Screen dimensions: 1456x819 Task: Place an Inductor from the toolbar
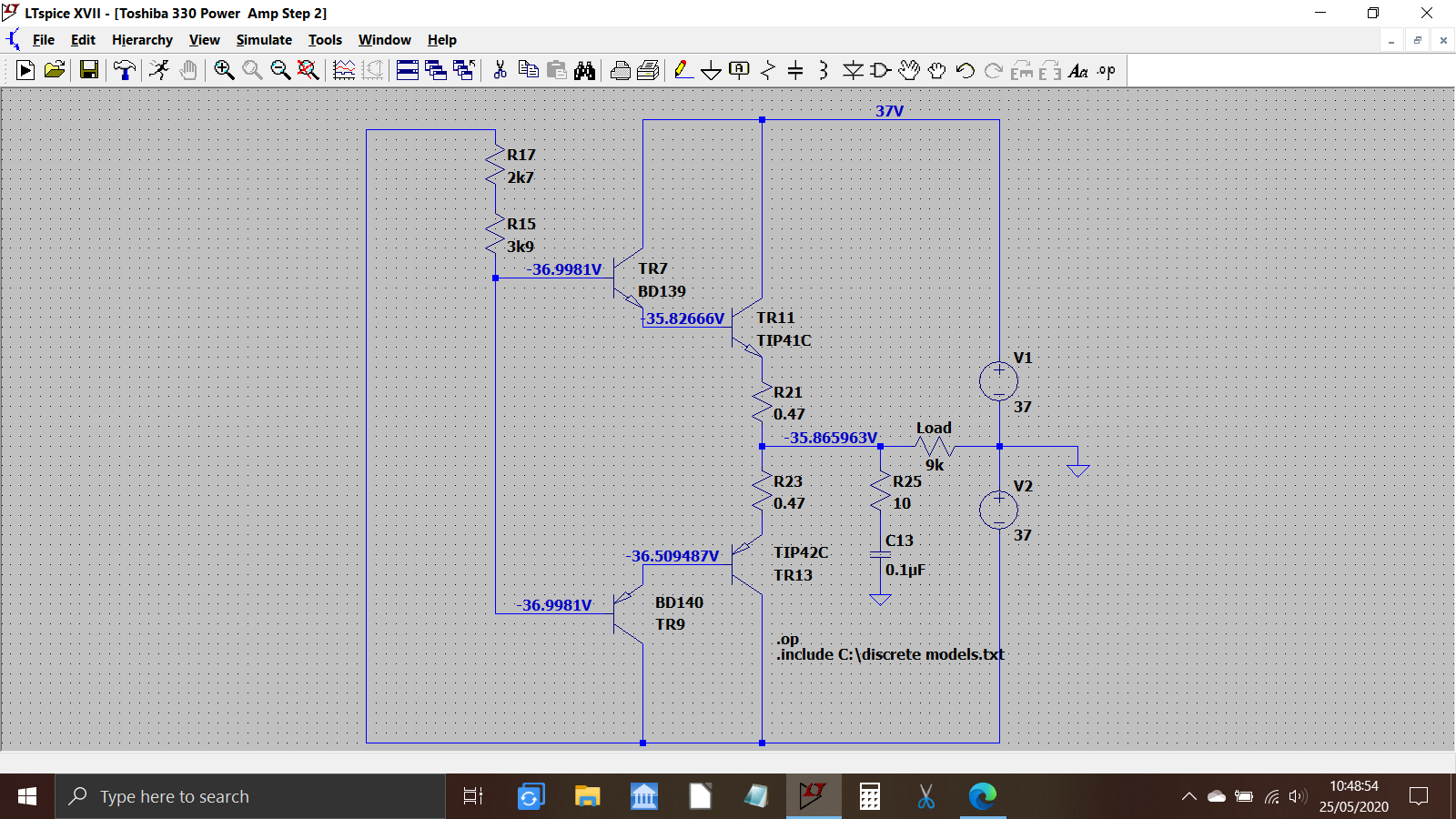(x=824, y=70)
